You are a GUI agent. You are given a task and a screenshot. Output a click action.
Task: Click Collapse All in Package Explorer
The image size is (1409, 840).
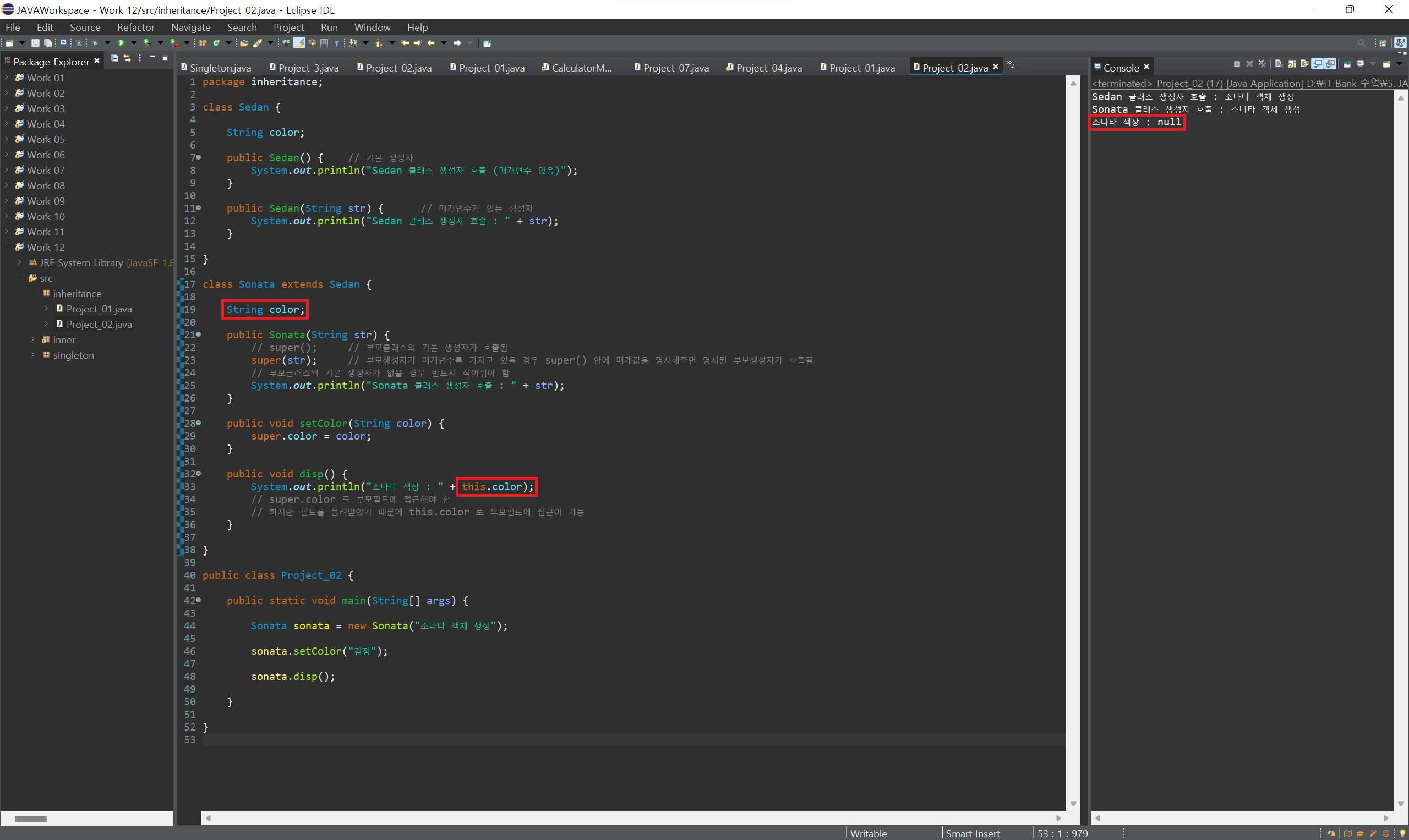(x=114, y=58)
